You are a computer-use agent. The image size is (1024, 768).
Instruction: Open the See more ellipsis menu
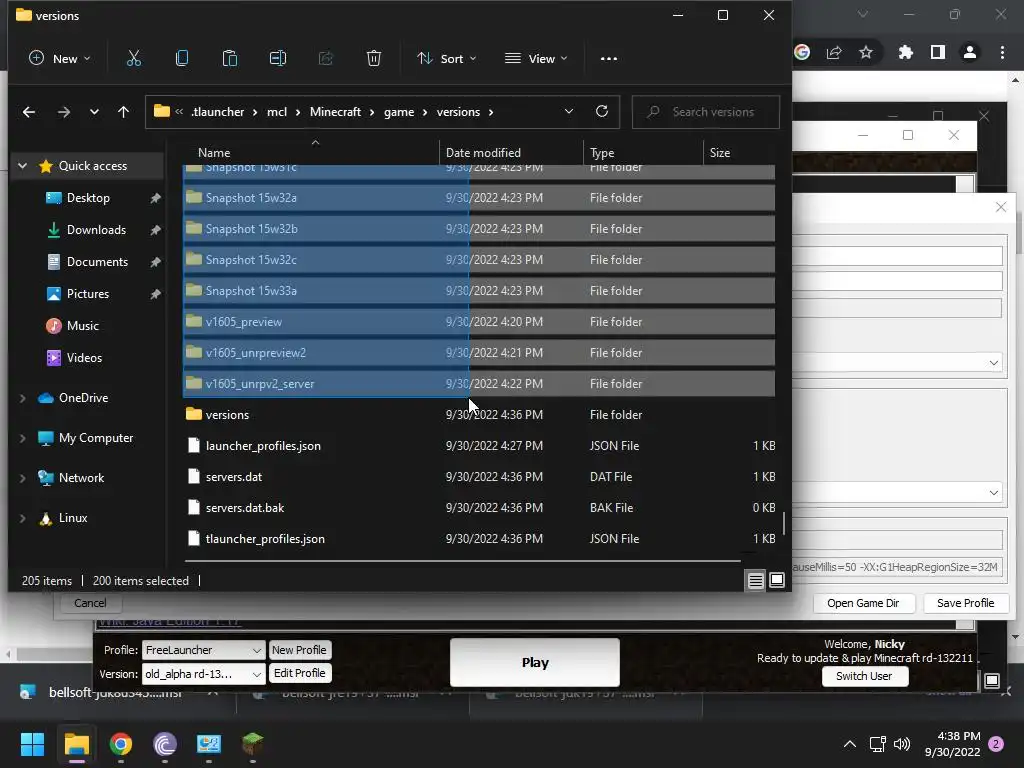[x=609, y=59]
